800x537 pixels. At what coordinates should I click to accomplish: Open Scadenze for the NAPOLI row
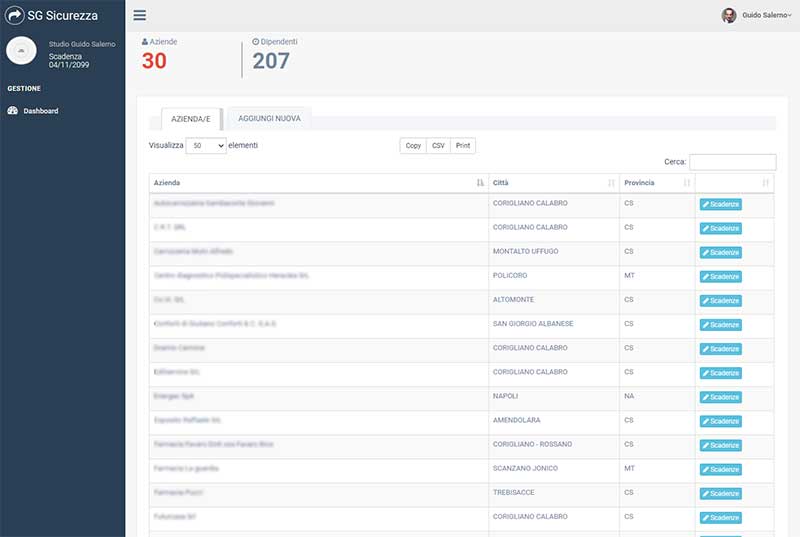click(720, 397)
